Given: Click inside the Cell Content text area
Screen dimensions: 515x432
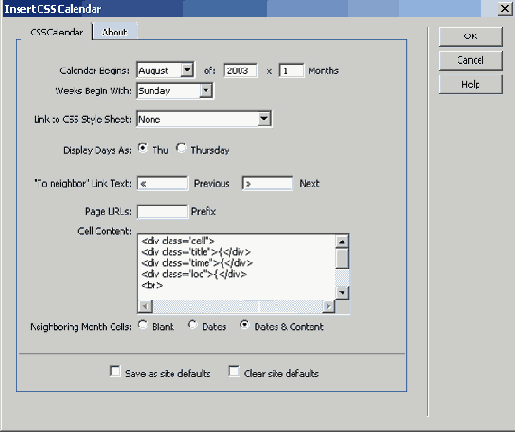Looking at the screenshot, I should point(236,267).
